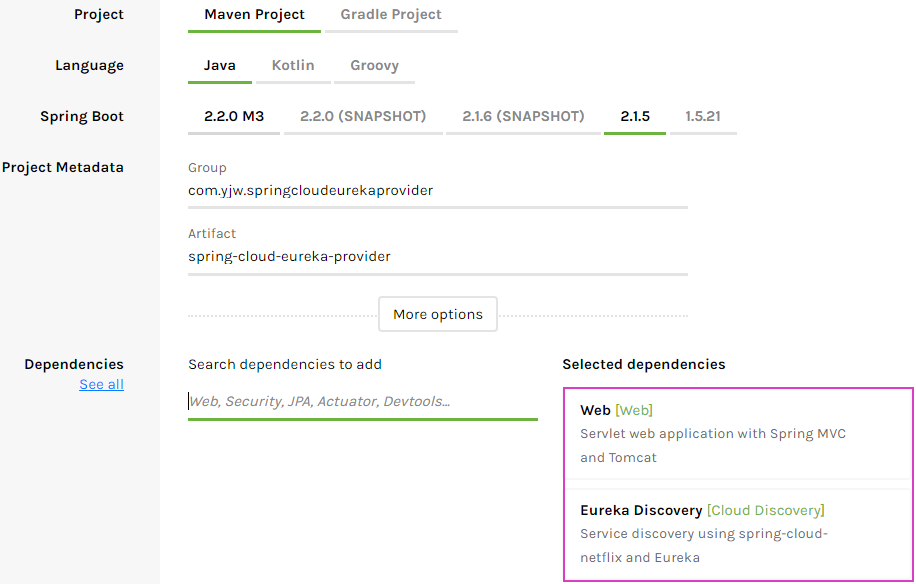Click the Selected dependencies heading
The width and height of the screenshot is (916, 584).
tap(644, 364)
